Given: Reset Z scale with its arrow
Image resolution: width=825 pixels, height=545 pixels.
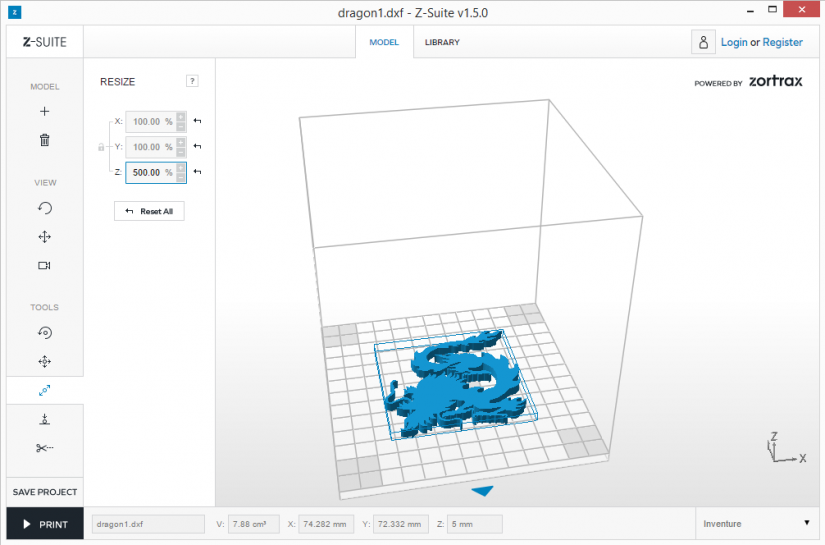Looking at the screenshot, I should click(197, 171).
